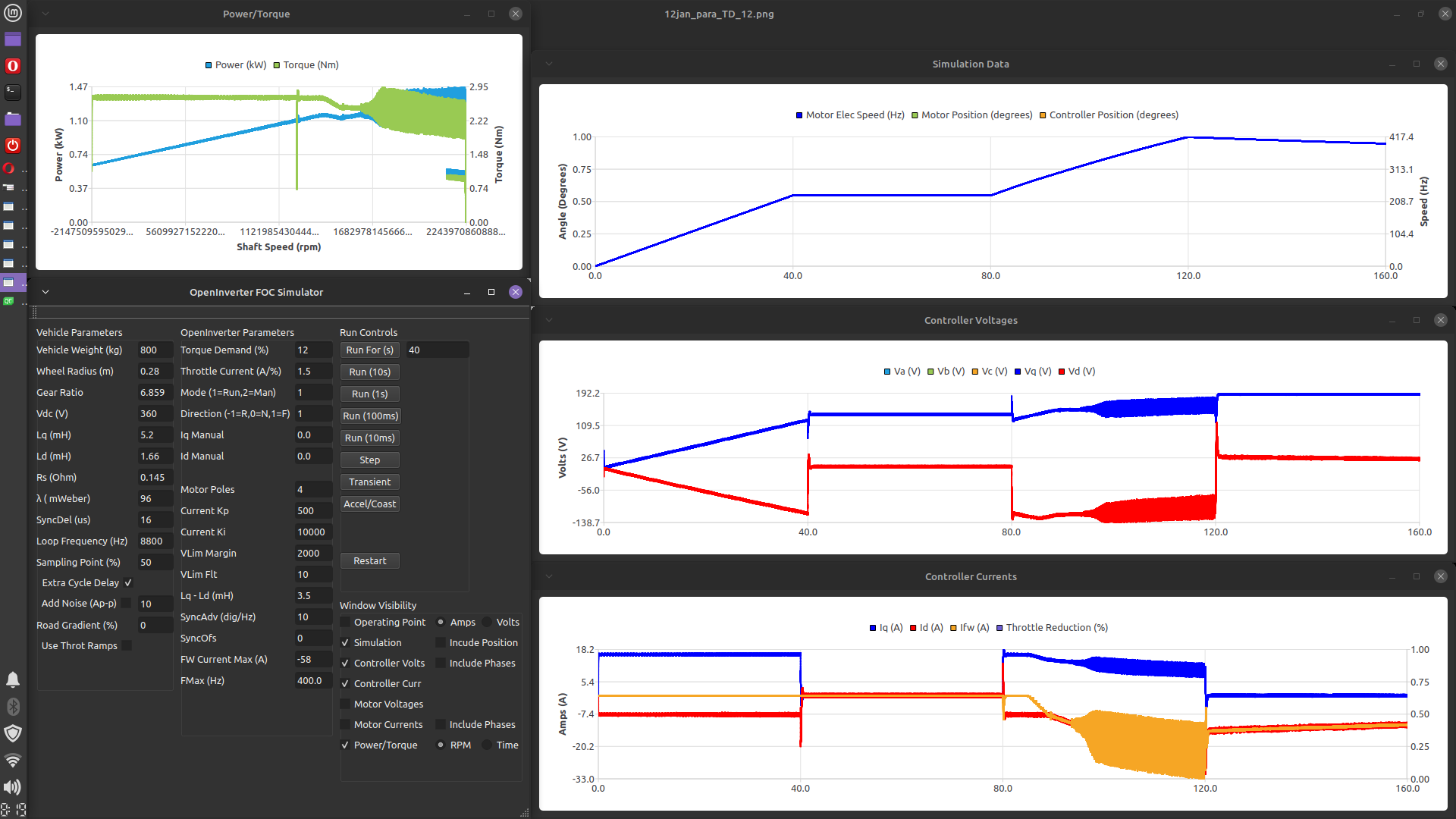The image size is (1456, 819).
Task: Select the Volts radio button
Action: [488, 623]
